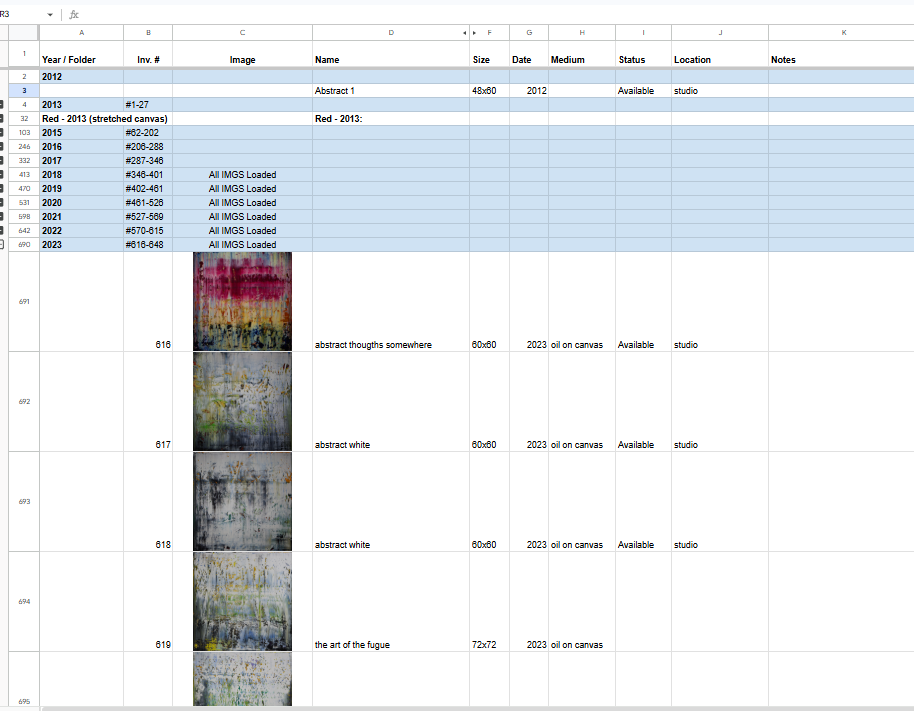This screenshot has height=711, width=914.
Task: Click into the fx formula bar
Action: [x=495, y=15]
